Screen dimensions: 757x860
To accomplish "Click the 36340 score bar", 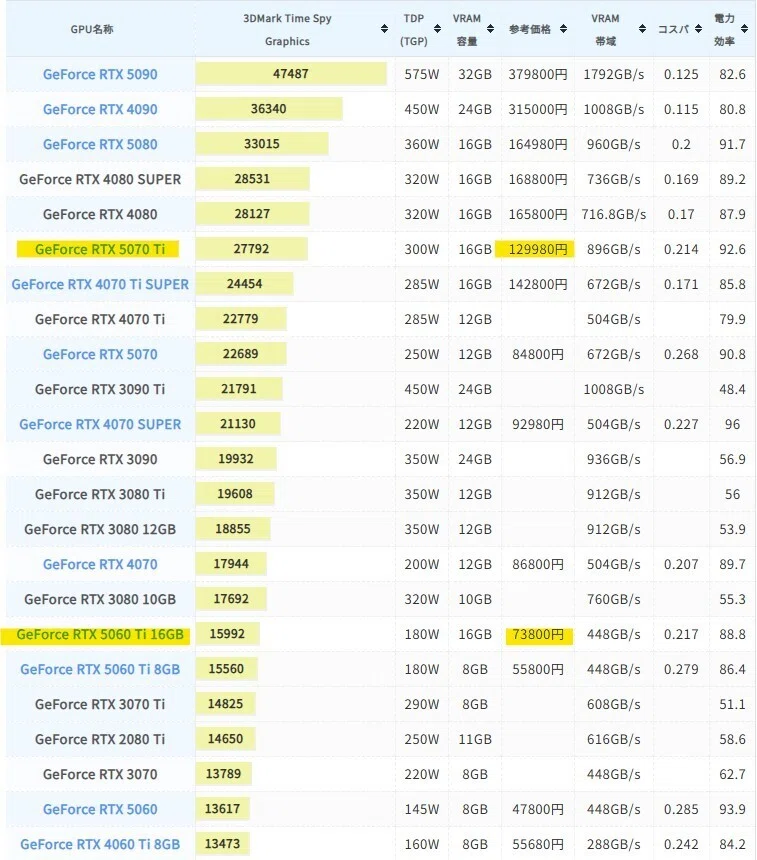I will pyautogui.click(x=269, y=109).
